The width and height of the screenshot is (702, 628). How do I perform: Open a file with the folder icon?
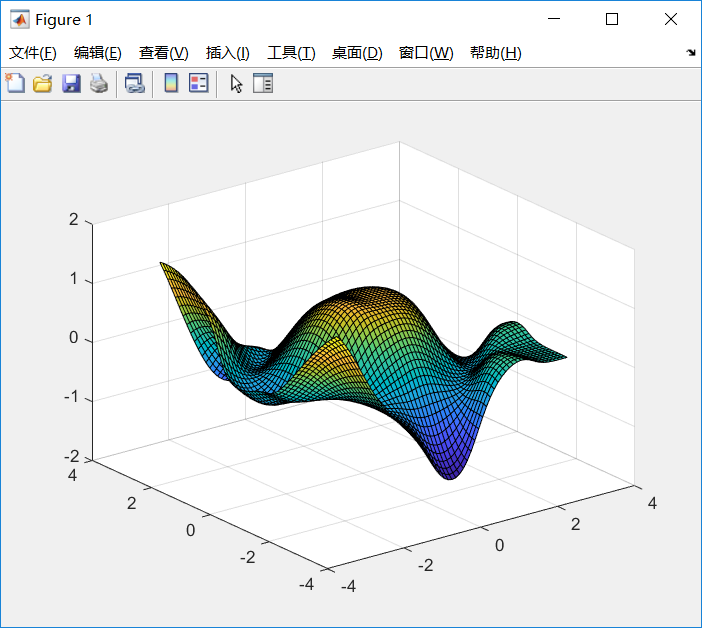coord(43,83)
